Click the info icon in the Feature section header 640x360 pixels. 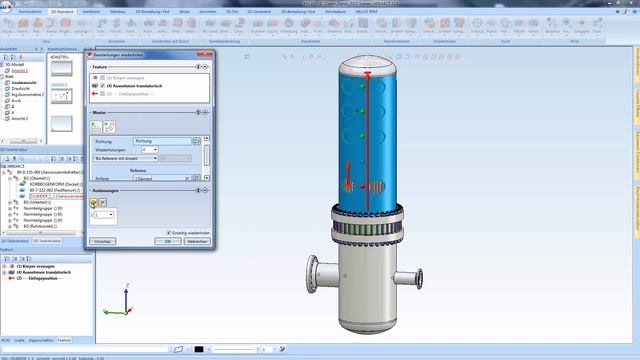[199, 67]
